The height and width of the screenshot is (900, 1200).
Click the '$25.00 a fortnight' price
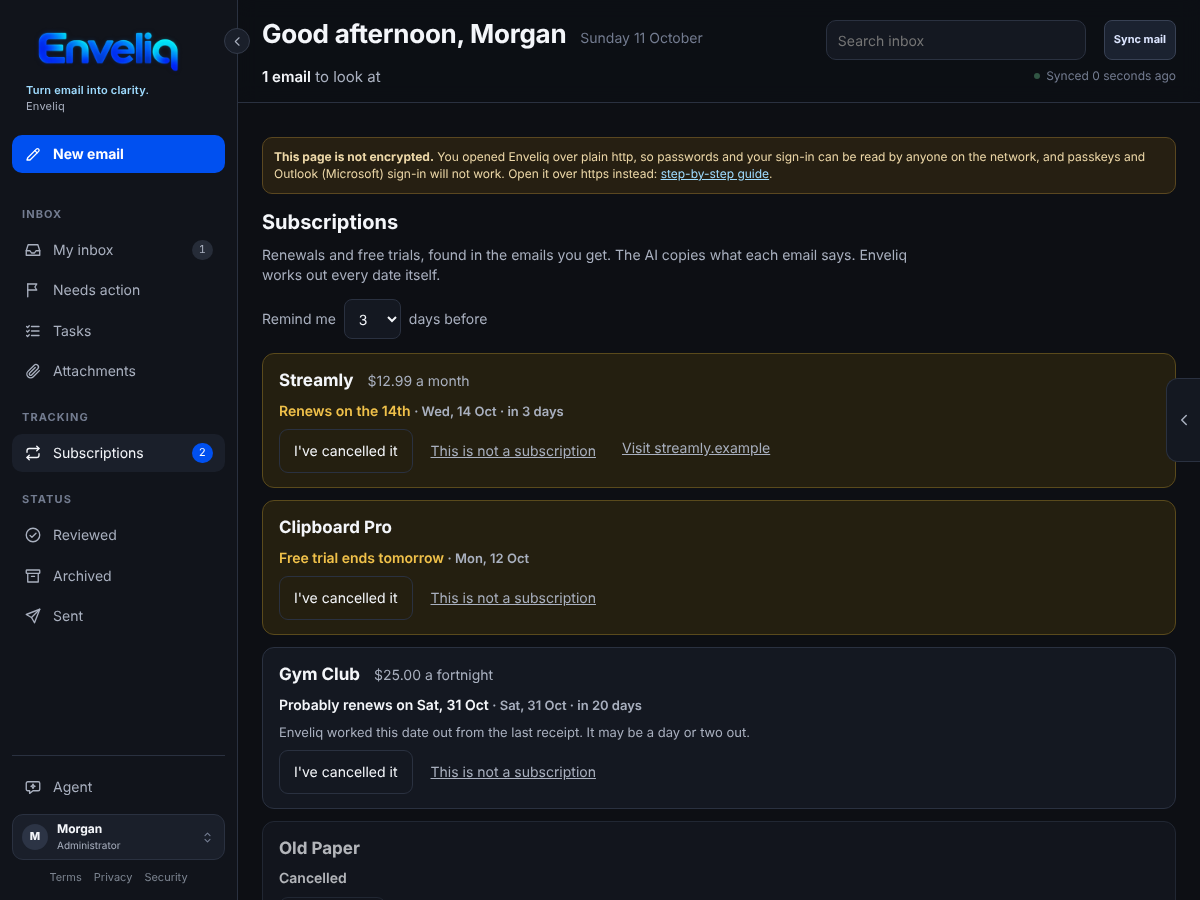click(434, 675)
